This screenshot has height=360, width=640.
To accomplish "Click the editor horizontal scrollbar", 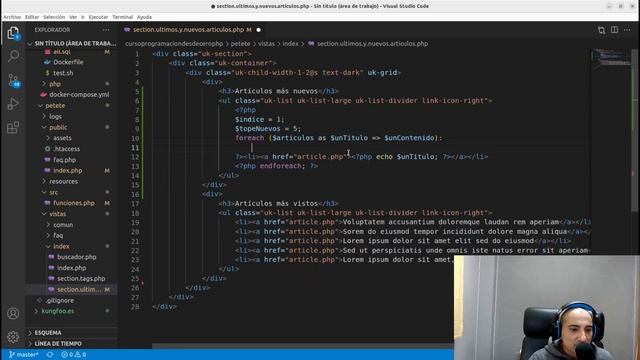I will (302, 346).
